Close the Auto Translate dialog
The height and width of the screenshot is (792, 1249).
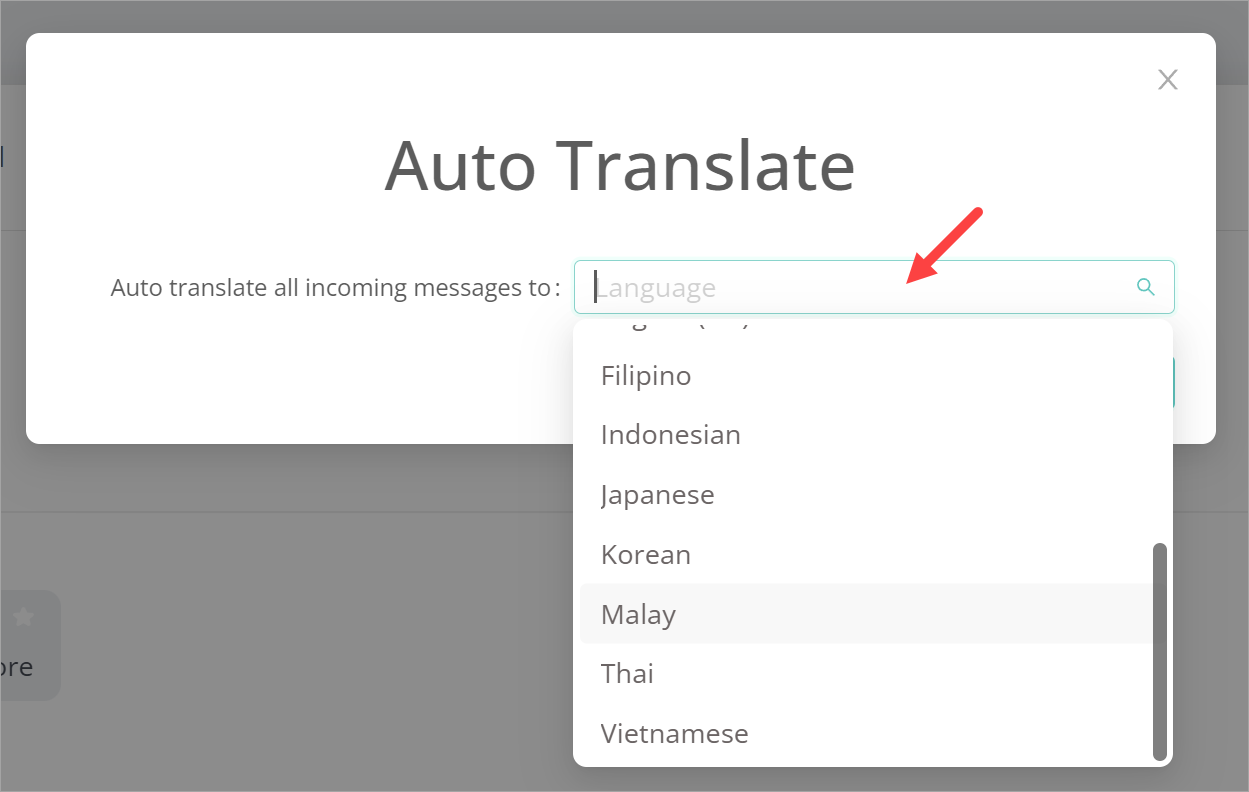pos(1167,80)
